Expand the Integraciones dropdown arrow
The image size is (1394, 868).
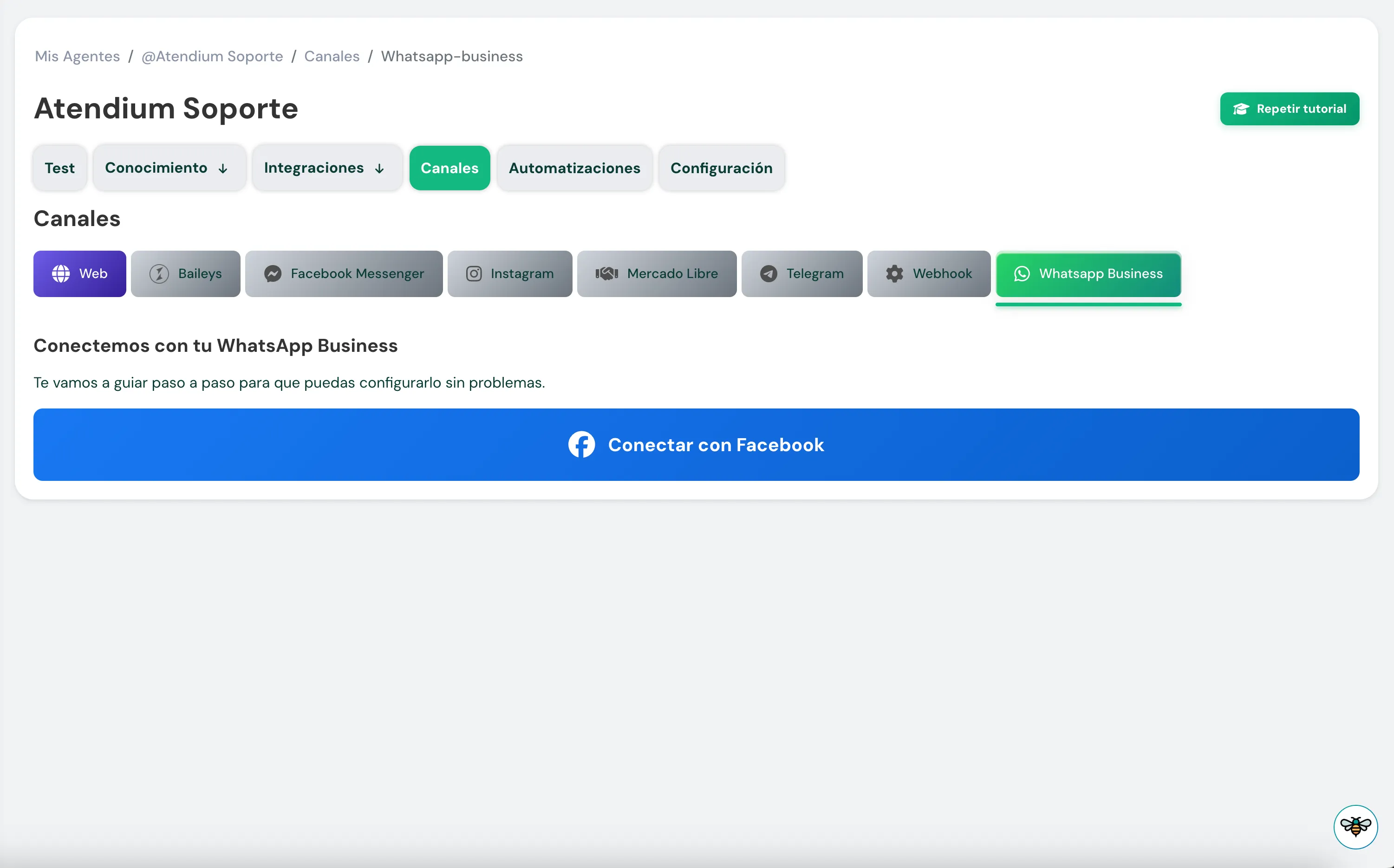(x=379, y=169)
